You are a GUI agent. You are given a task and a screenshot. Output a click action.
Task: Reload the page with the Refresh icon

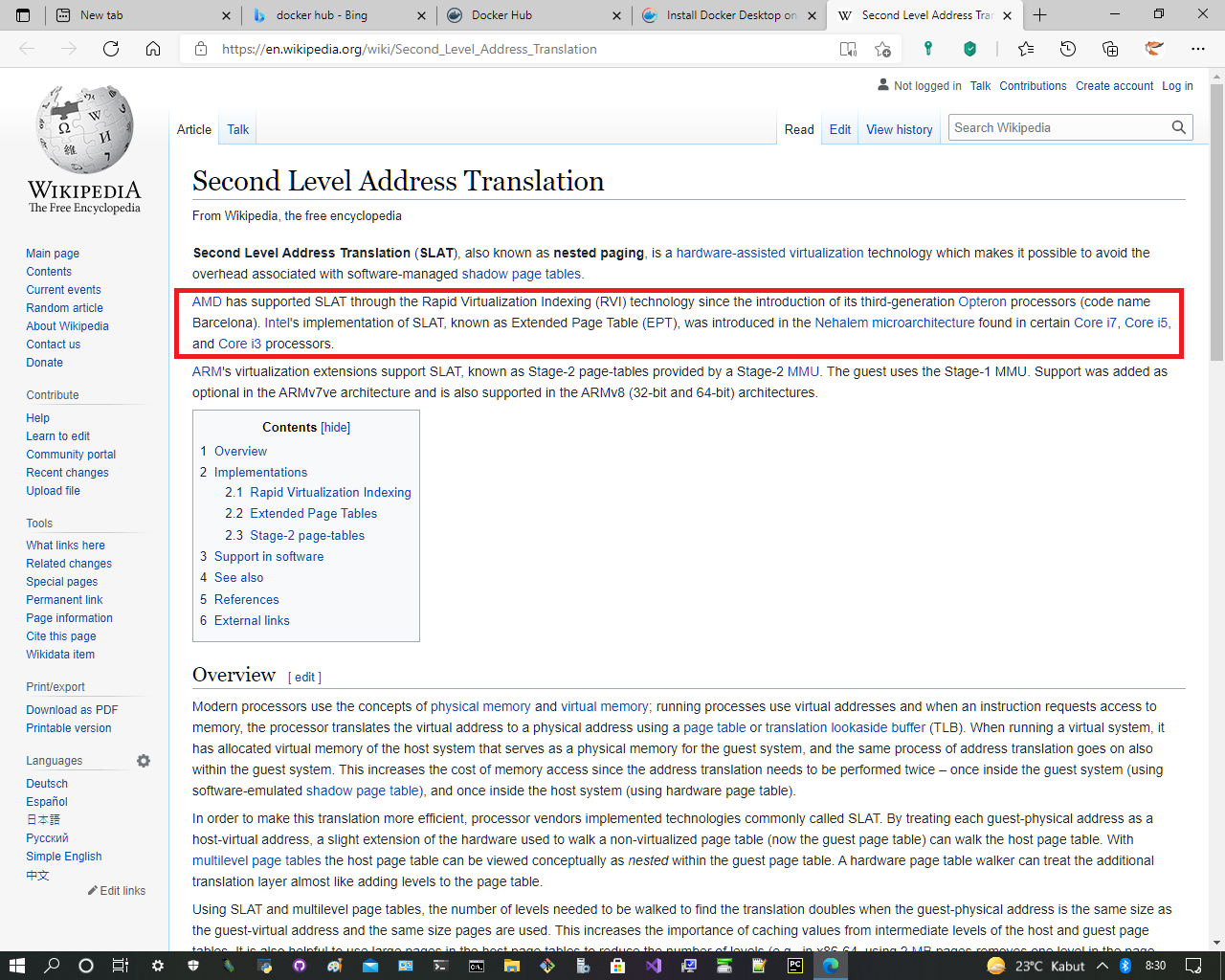pos(111,49)
